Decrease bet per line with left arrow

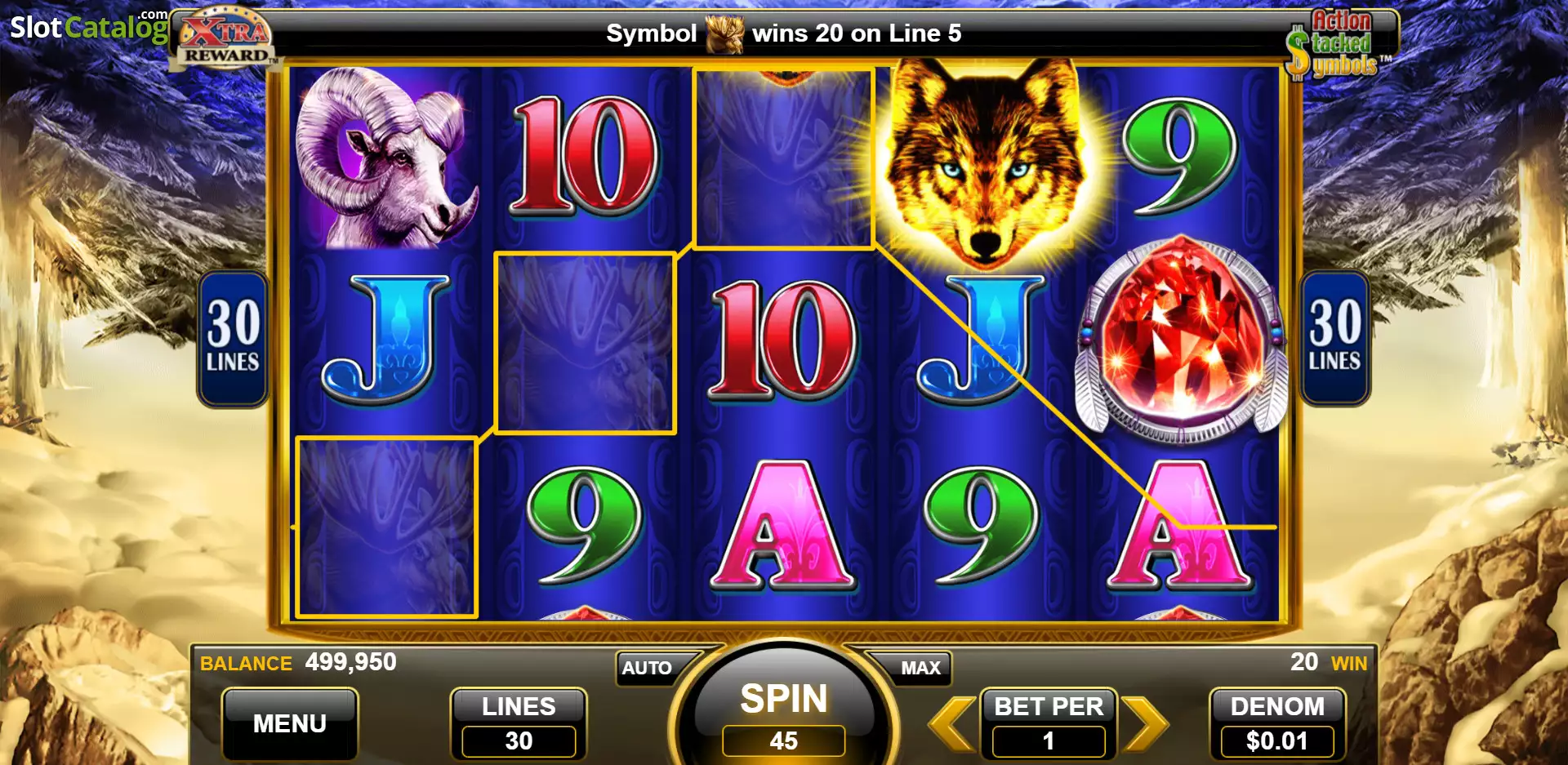pos(953,723)
